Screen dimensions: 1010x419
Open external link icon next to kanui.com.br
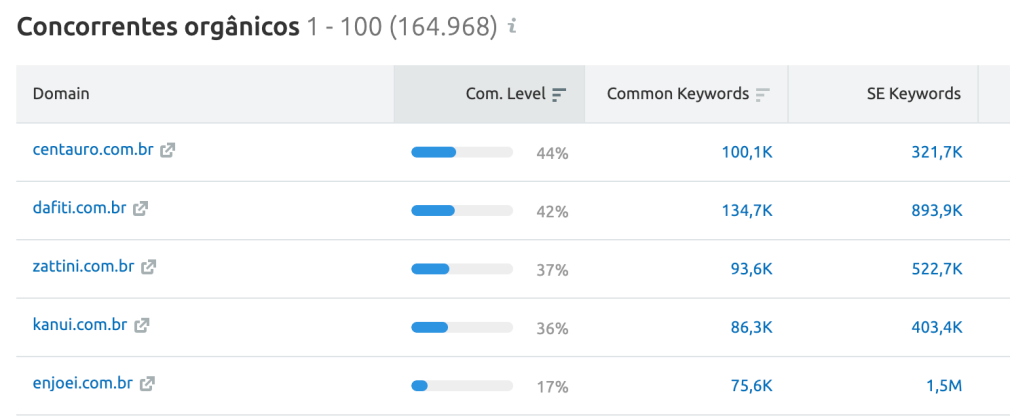142,325
